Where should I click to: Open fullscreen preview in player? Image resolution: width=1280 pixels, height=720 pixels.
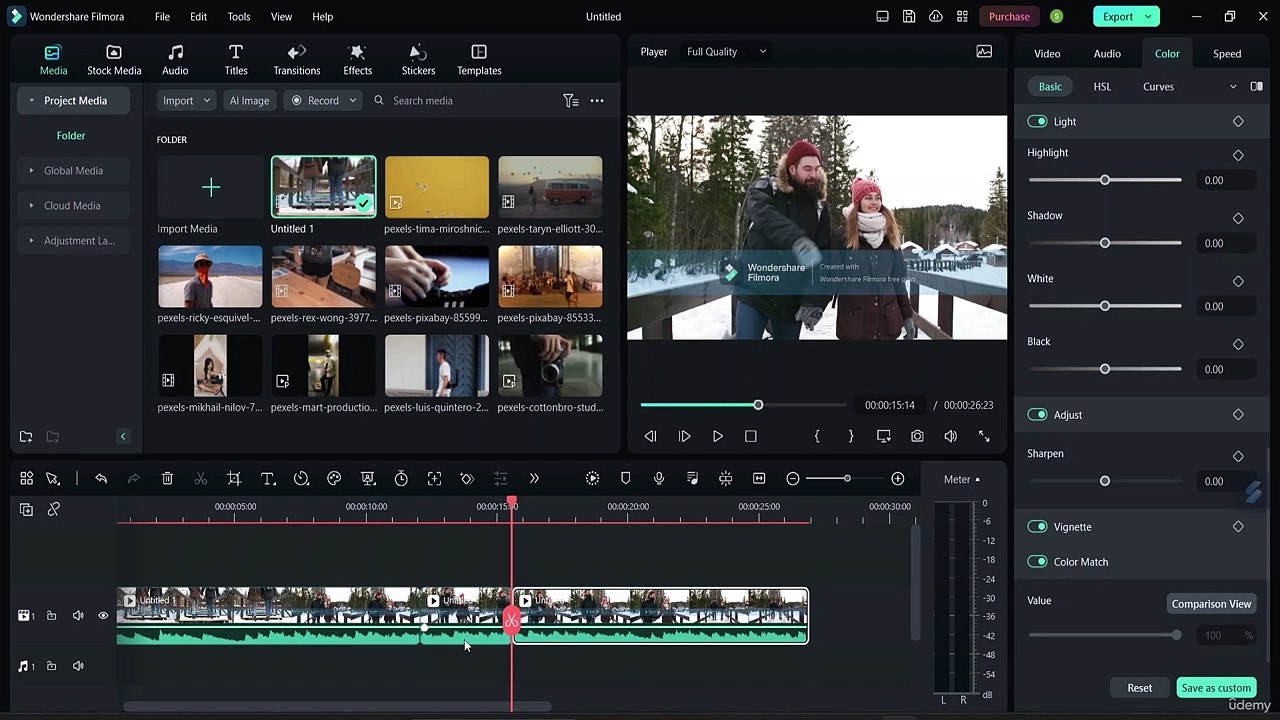pyautogui.click(x=984, y=436)
